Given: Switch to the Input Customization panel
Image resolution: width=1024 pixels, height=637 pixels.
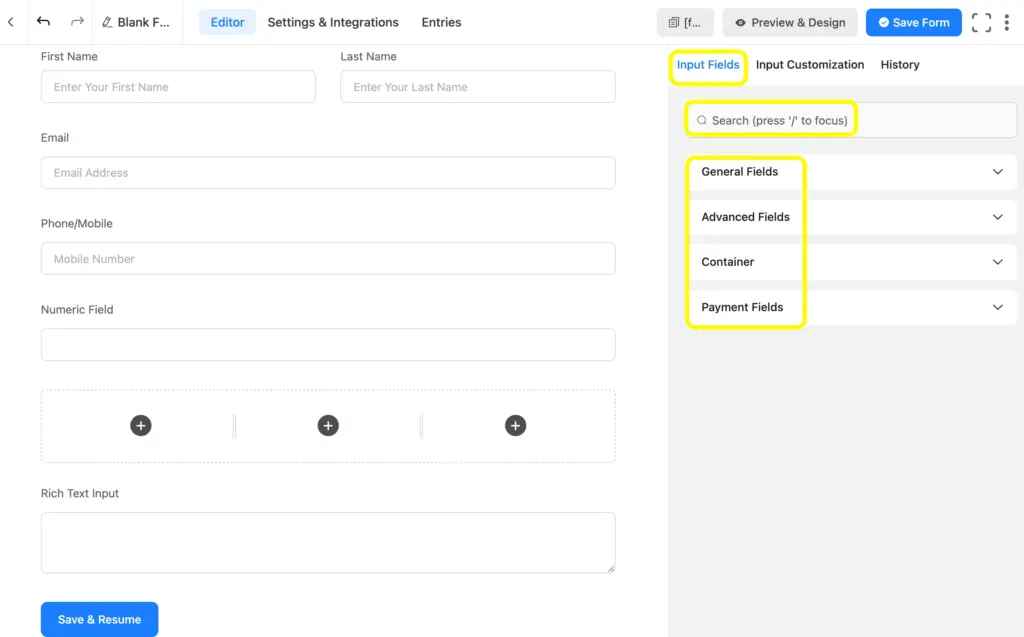Looking at the screenshot, I should click(x=810, y=64).
